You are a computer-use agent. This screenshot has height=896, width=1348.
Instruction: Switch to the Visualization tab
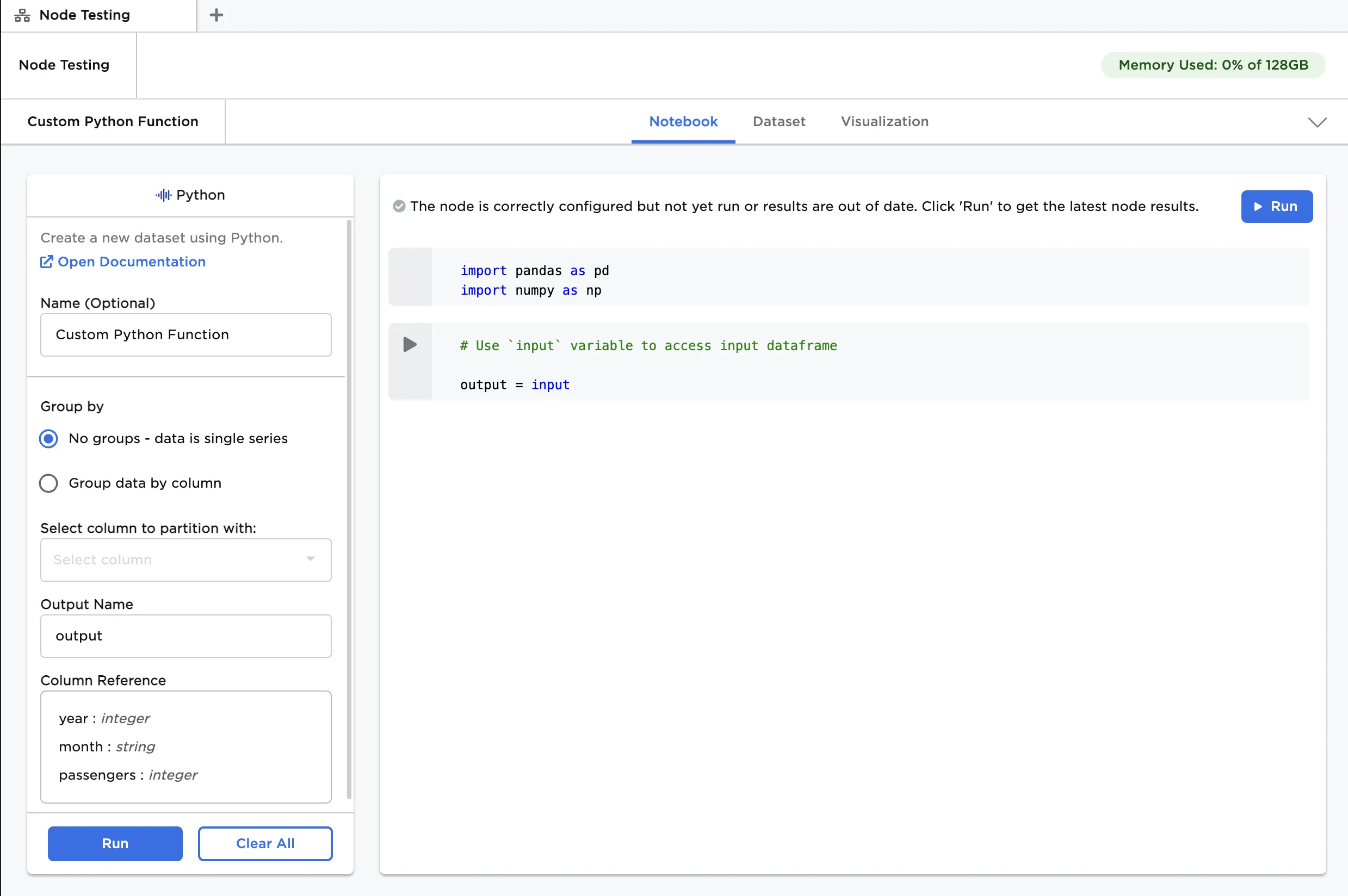click(x=885, y=122)
